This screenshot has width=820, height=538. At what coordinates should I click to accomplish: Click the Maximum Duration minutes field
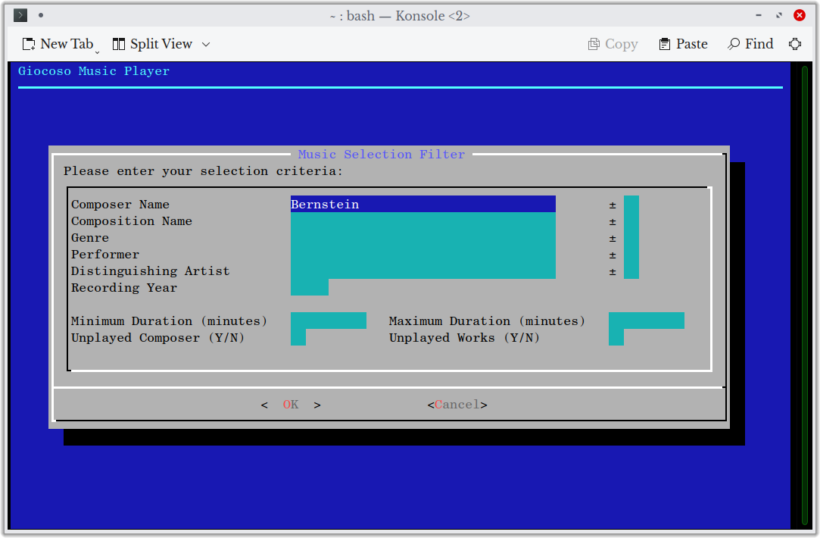click(x=646, y=321)
